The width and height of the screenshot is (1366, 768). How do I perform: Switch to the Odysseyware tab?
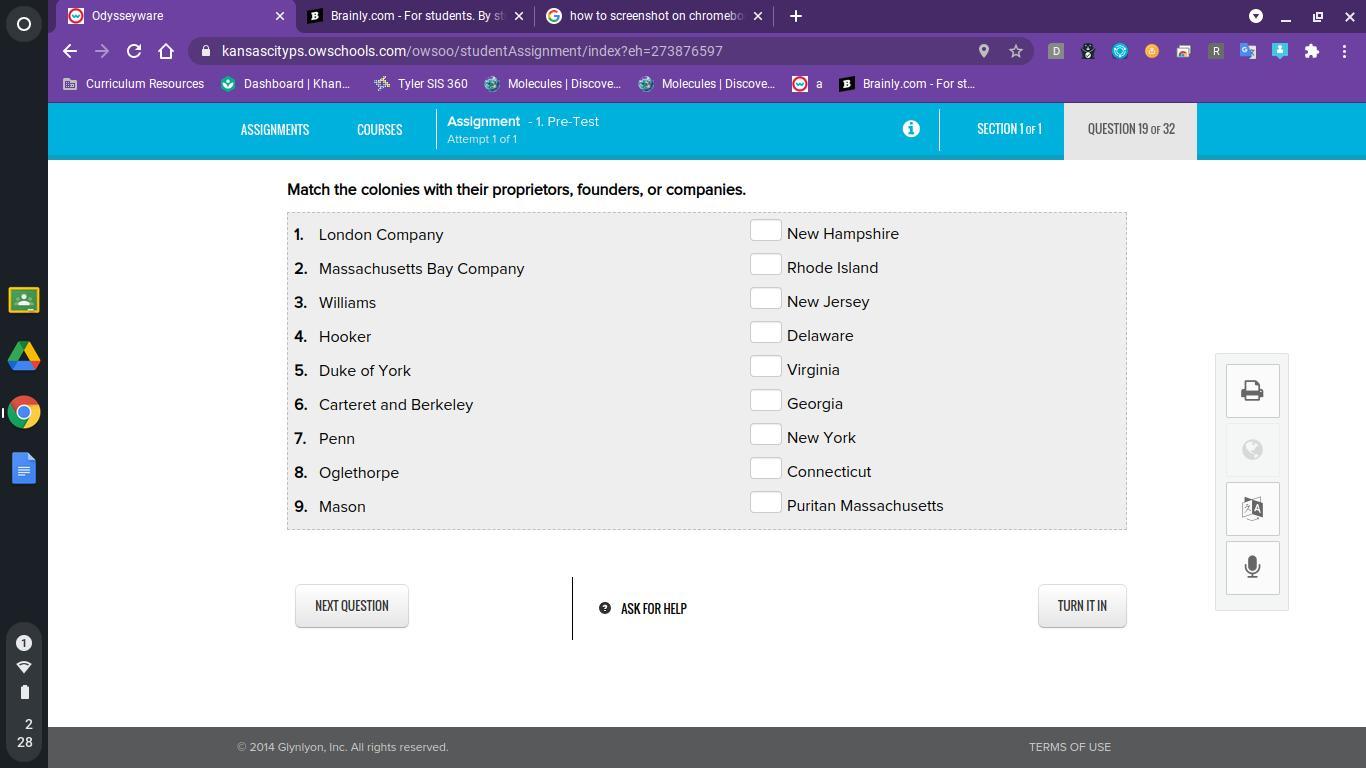point(176,16)
